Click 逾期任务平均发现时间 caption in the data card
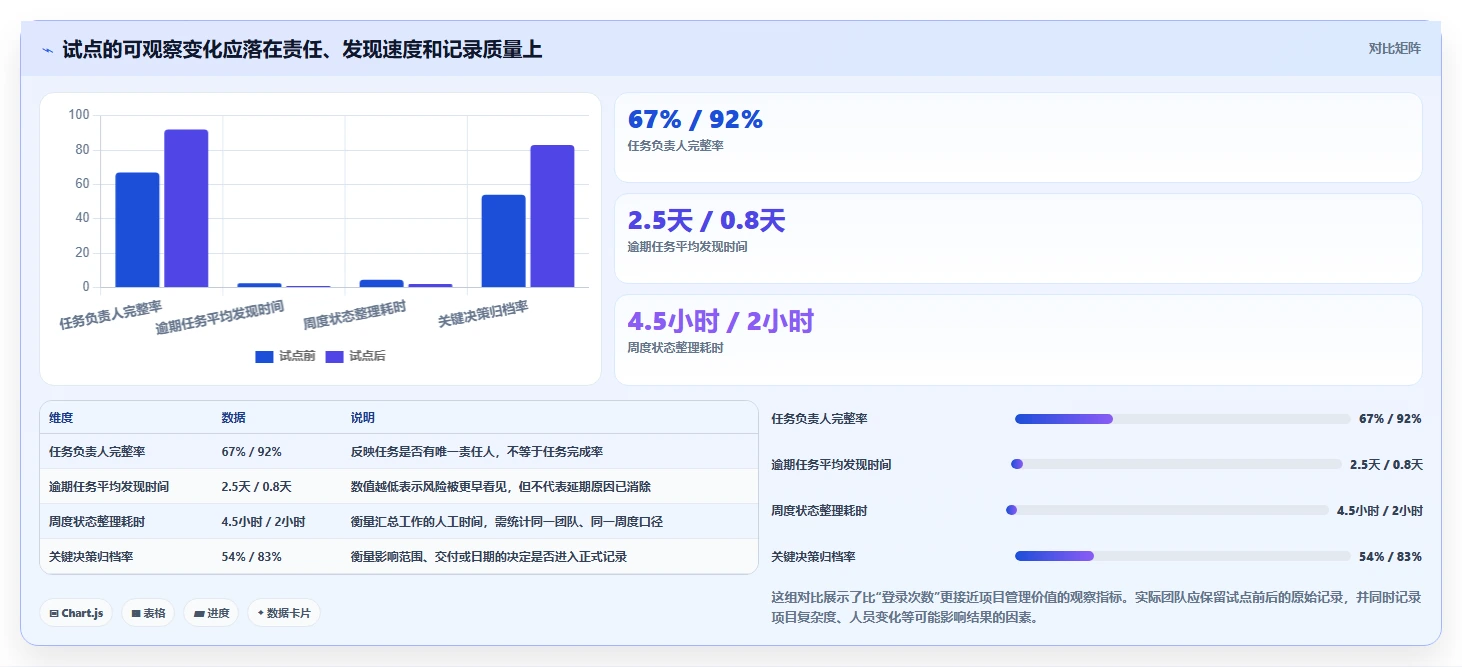The height and width of the screenshot is (667, 1462). [687, 247]
